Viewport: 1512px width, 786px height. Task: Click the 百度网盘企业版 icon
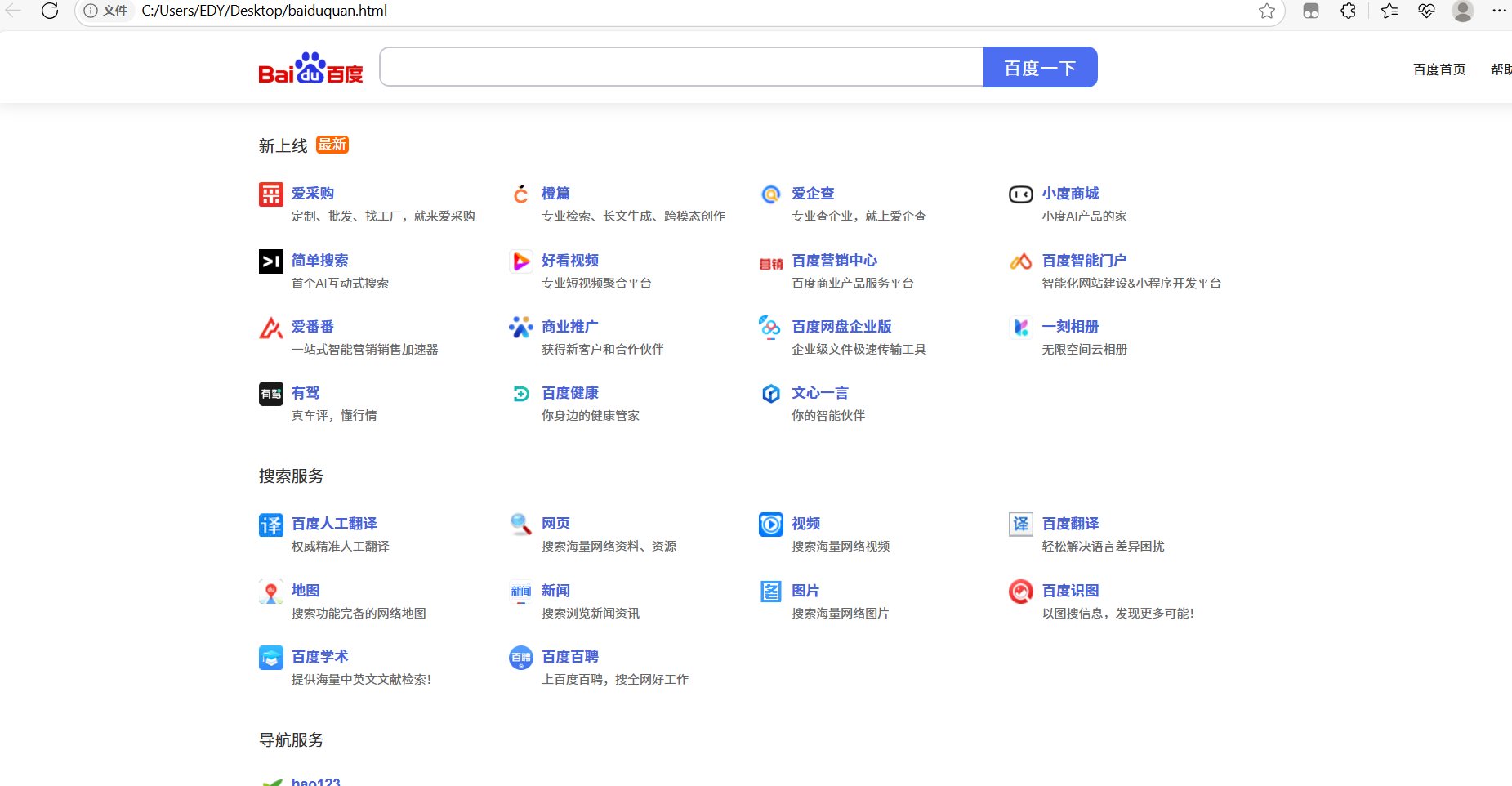click(x=771, y=328)
